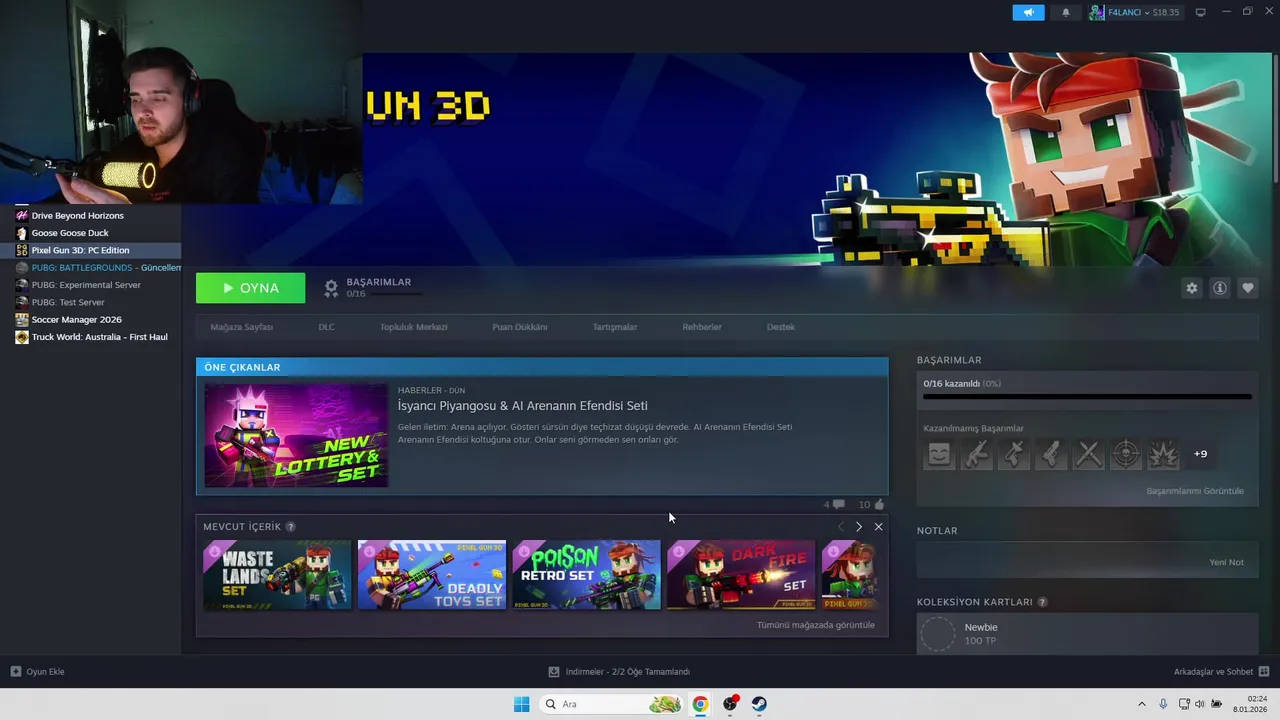Show previous available content with left arrow
This screenshot has height=720, width=1280.
[840, 527]
